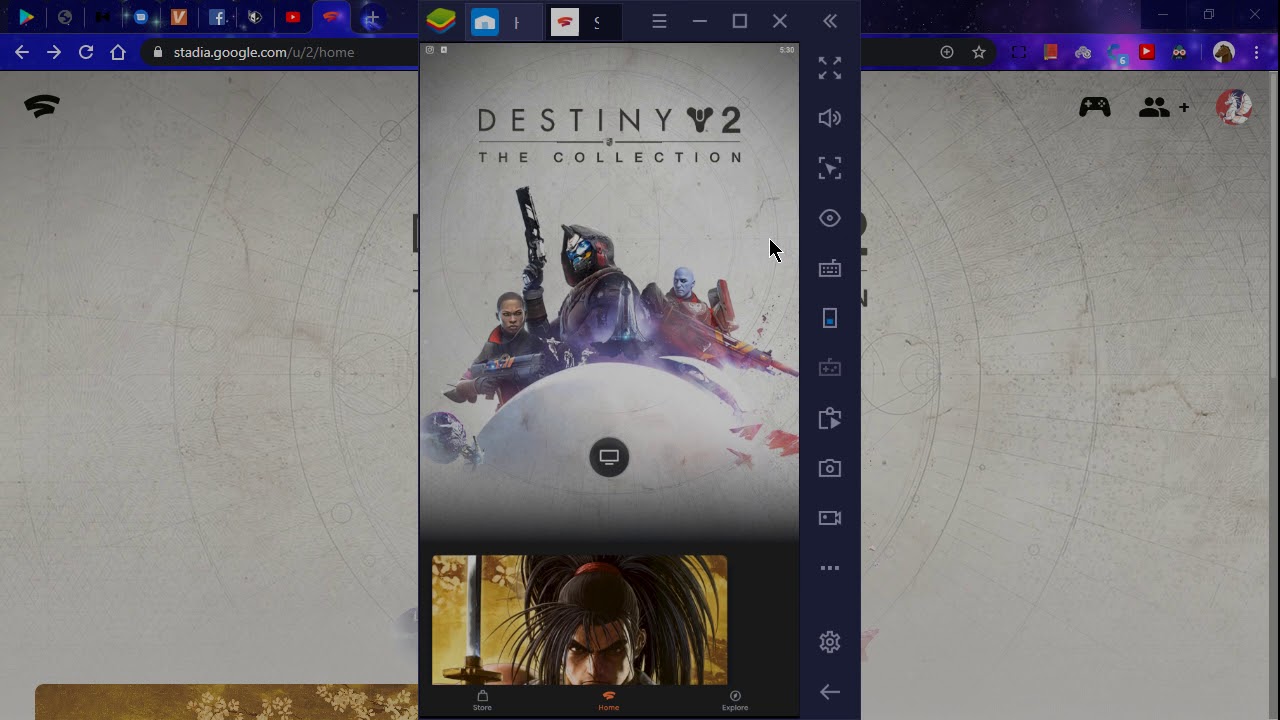1280x720 pixels.
Task: Open Stadia logo on web page
Action: coord(42,106)
